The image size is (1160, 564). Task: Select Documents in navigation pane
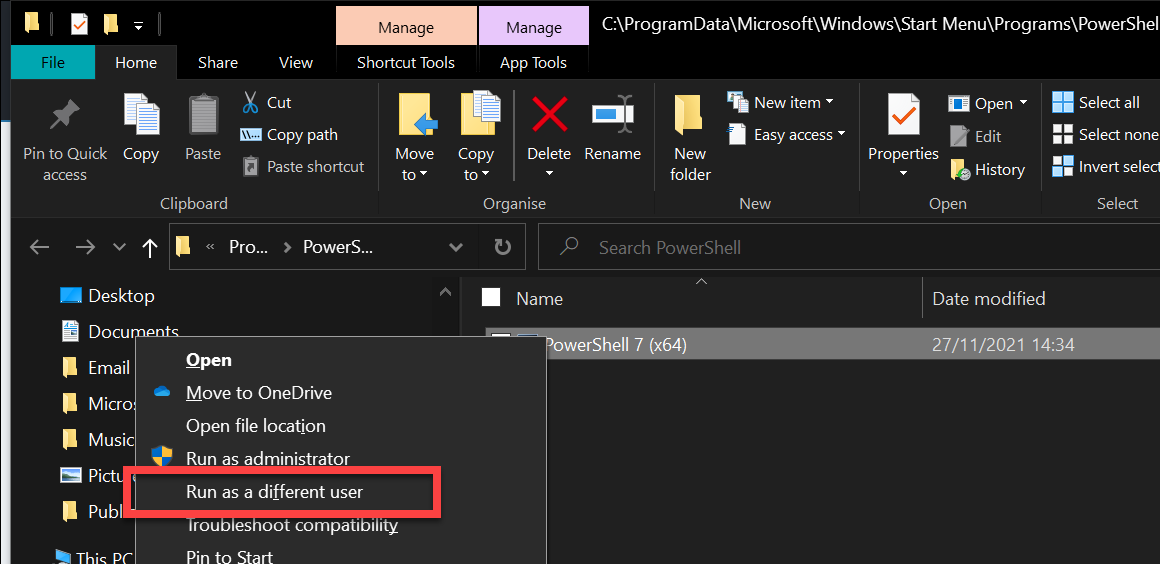[119, 332]
